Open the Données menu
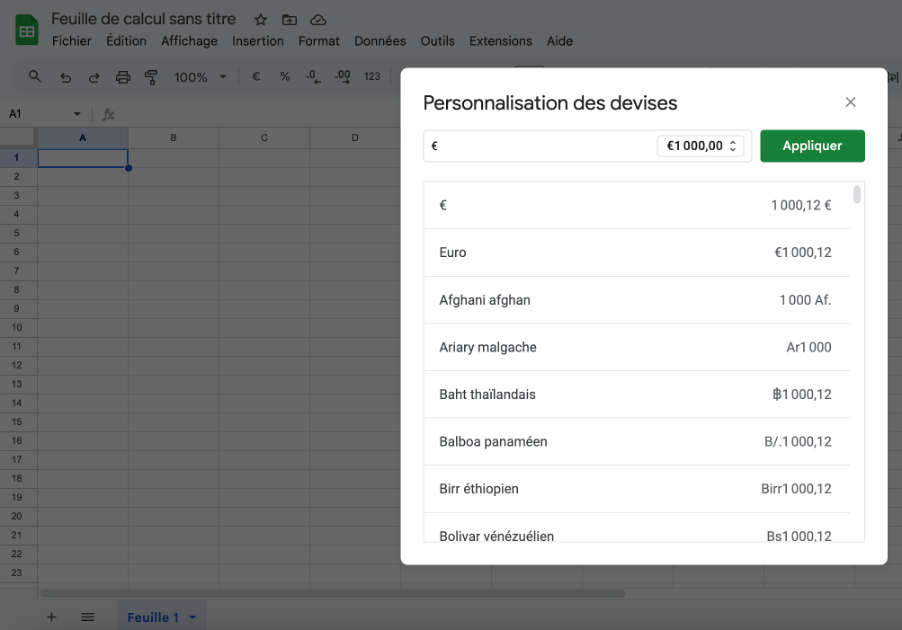The image size is (902, 630). click(379, 41)
